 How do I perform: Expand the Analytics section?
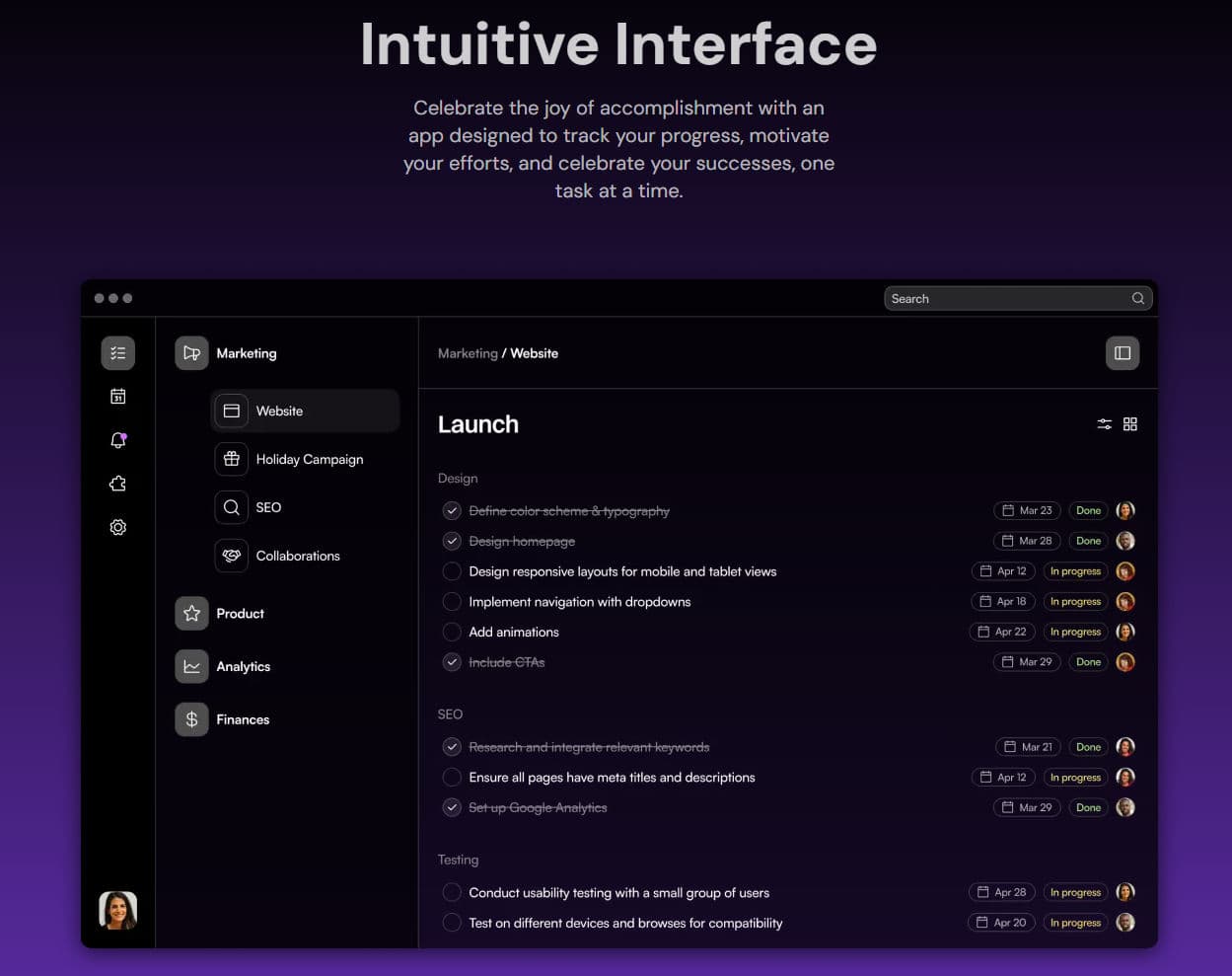coord(243,667)
